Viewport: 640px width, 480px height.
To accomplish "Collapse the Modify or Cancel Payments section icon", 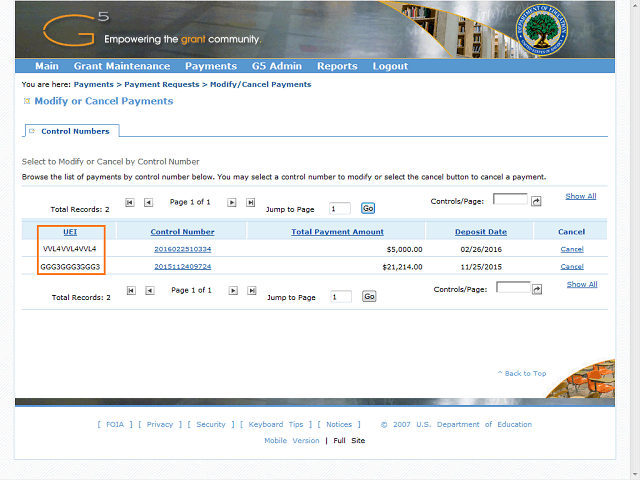I will pyautogui.click(x=27, y=101).
